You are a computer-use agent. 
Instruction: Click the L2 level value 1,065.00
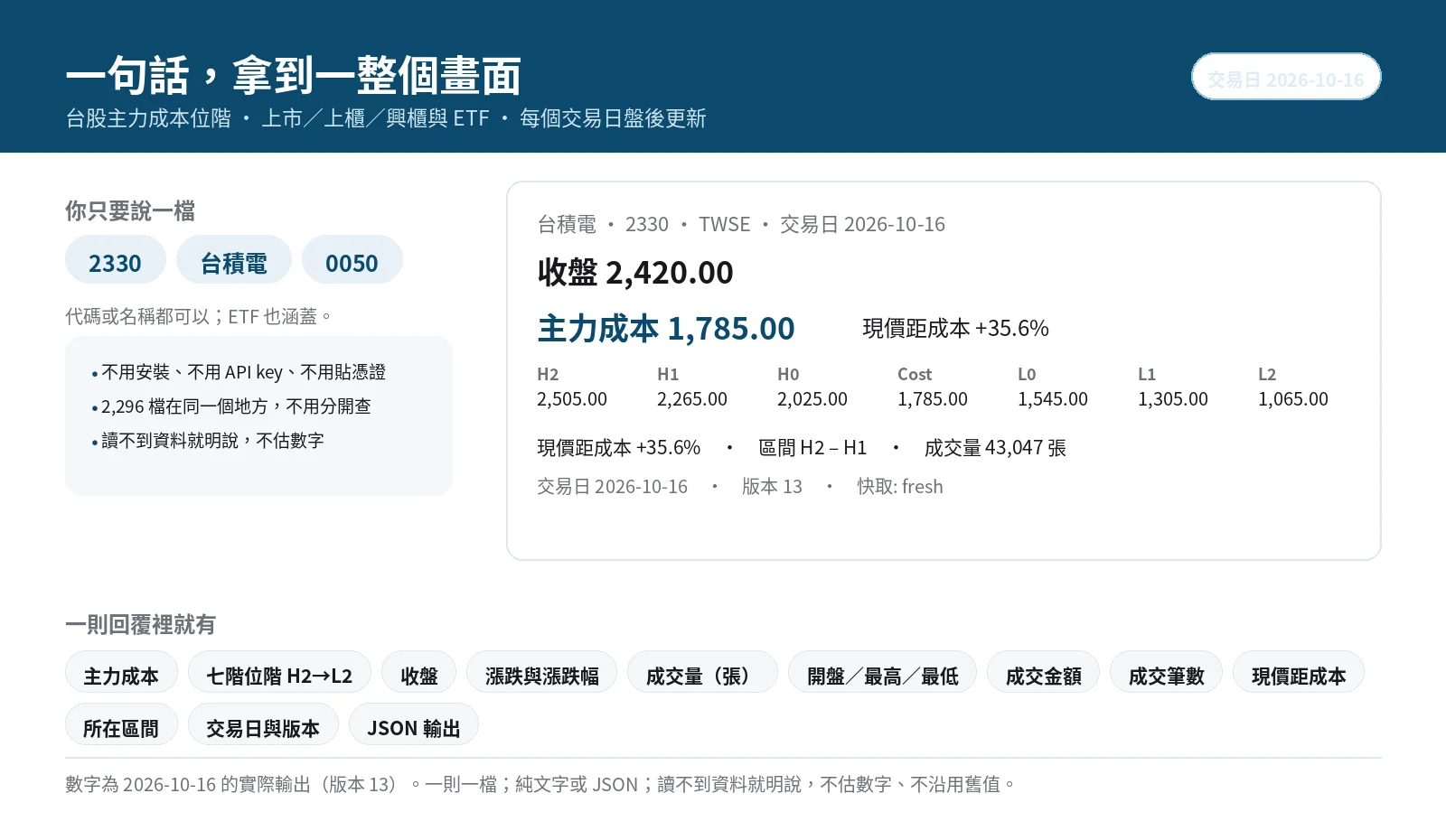click(x=1293, y=399)
